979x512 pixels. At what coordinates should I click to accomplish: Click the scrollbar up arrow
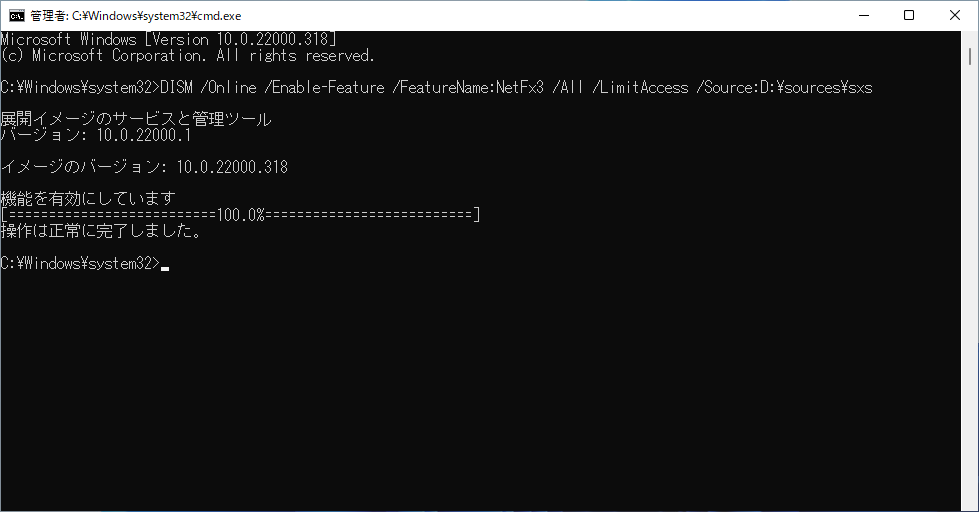pos(969,38)
